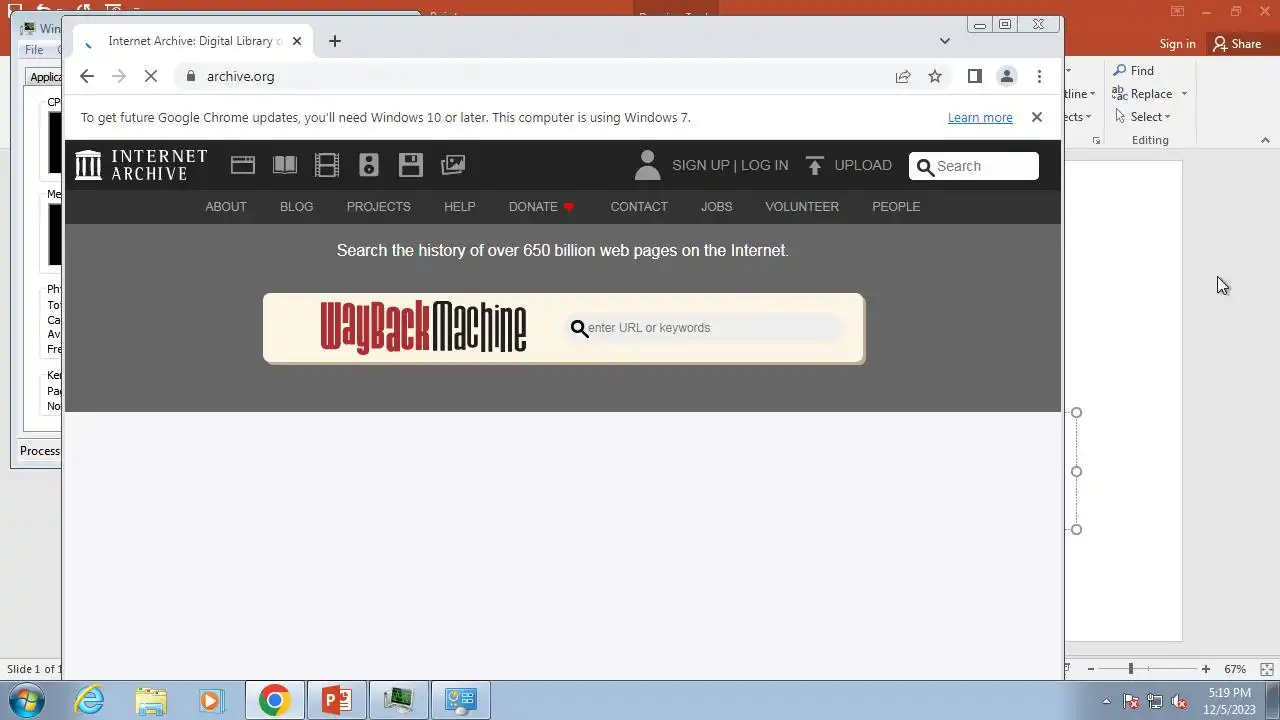The height and width of the screenshot is (720, 1280).
Task: Open Chrome tab search dropdown arrow
Action: [945, 41]
